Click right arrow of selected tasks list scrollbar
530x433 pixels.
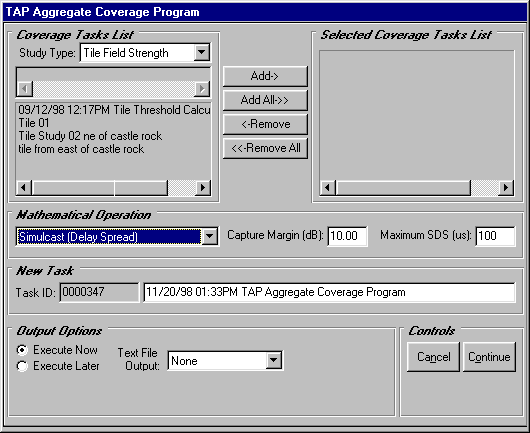506,188
